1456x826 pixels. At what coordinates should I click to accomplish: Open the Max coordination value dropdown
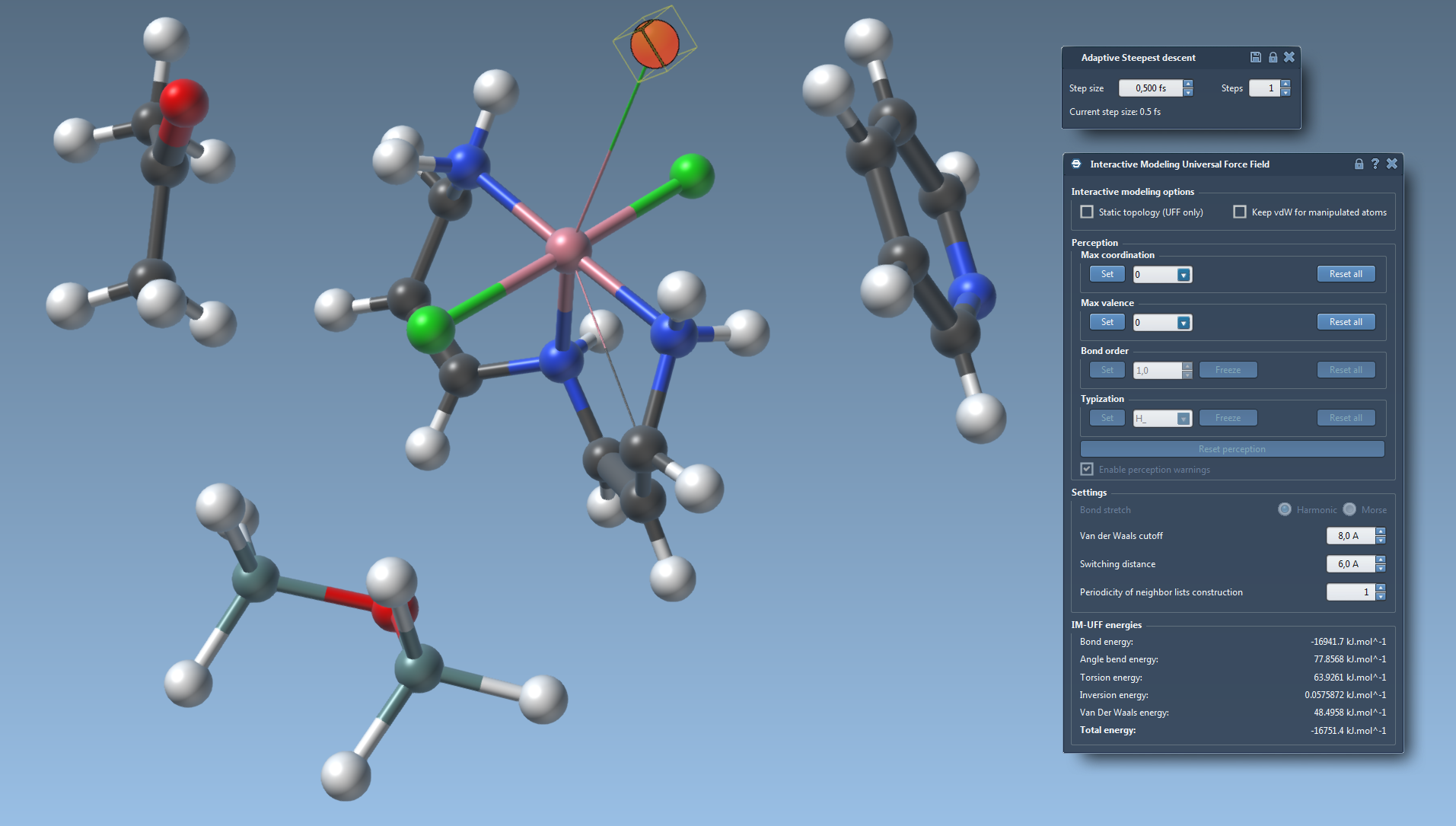1184,275
